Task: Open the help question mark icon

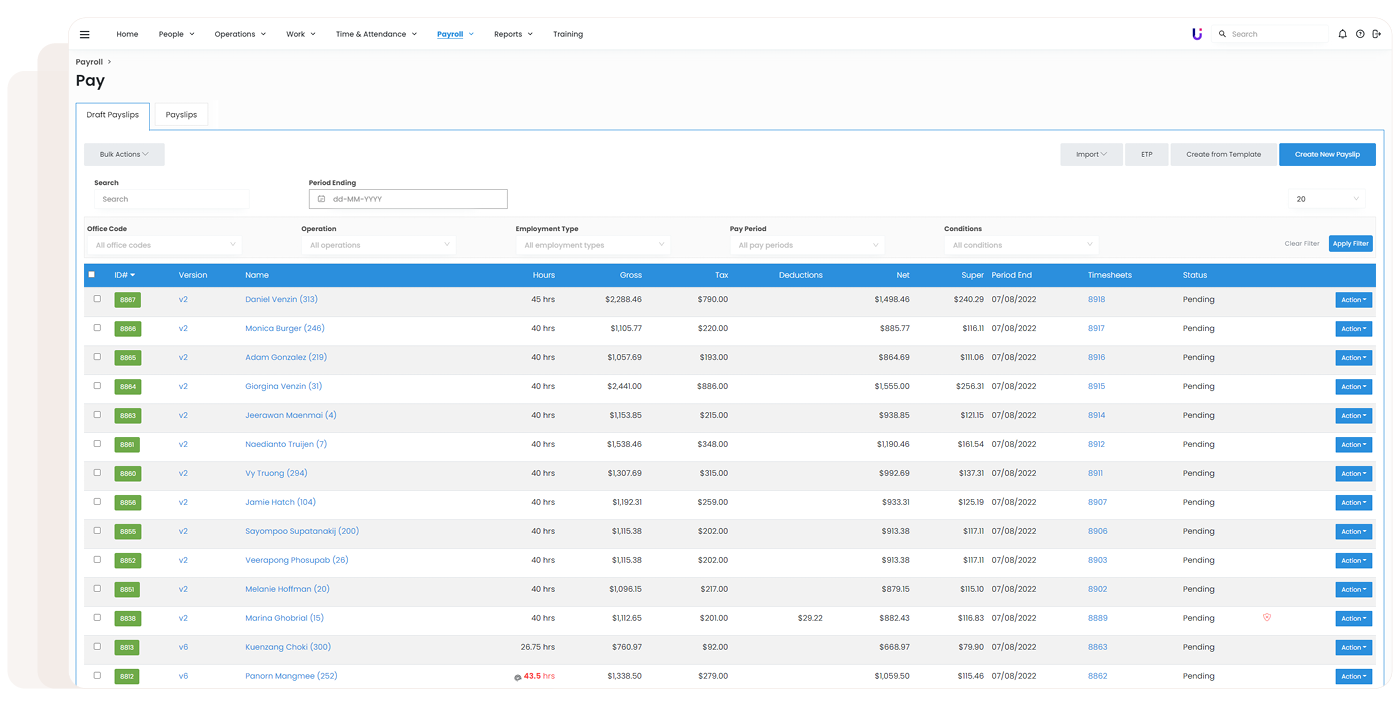Action: coord(1360,34)
